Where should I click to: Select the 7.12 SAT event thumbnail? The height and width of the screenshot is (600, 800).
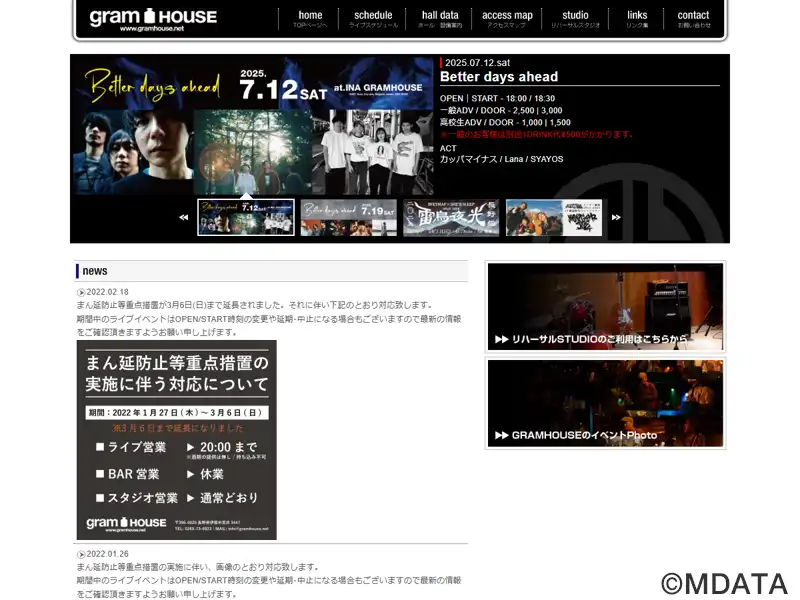pyautogui.click(x=246, y=217)
